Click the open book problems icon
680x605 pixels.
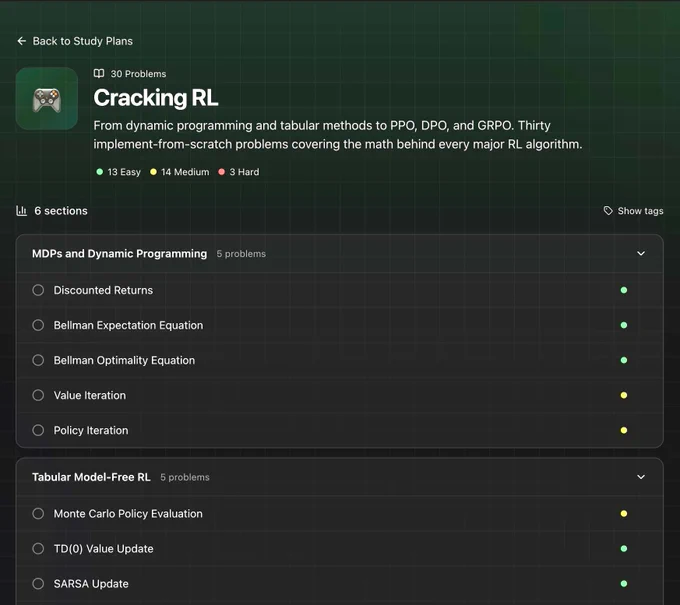pos(99,73)
